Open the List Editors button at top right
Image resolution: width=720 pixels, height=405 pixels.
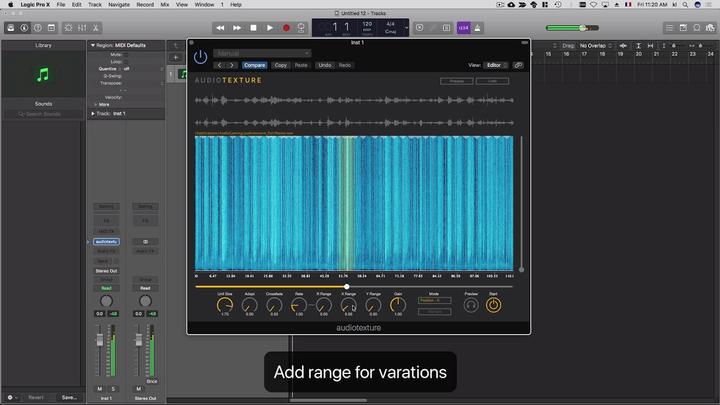[669, 28]
